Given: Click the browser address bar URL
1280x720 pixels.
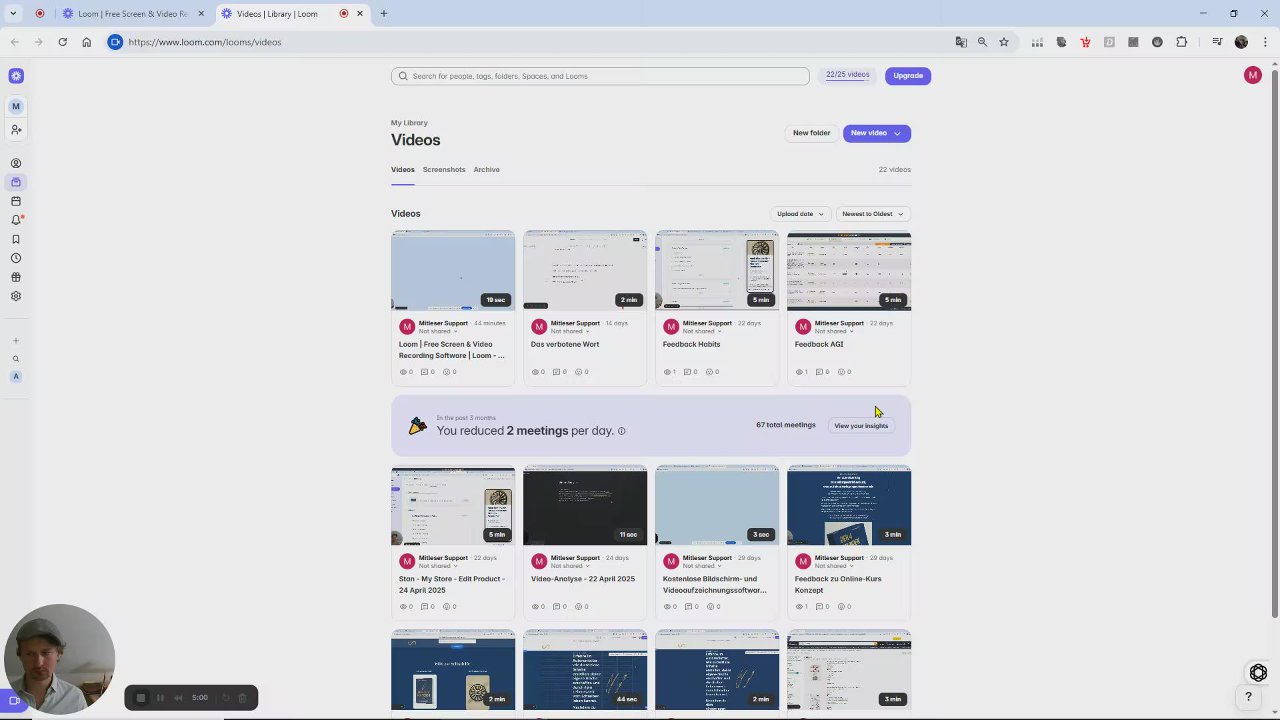Looking at the screenshot, I should coord(205,42).
